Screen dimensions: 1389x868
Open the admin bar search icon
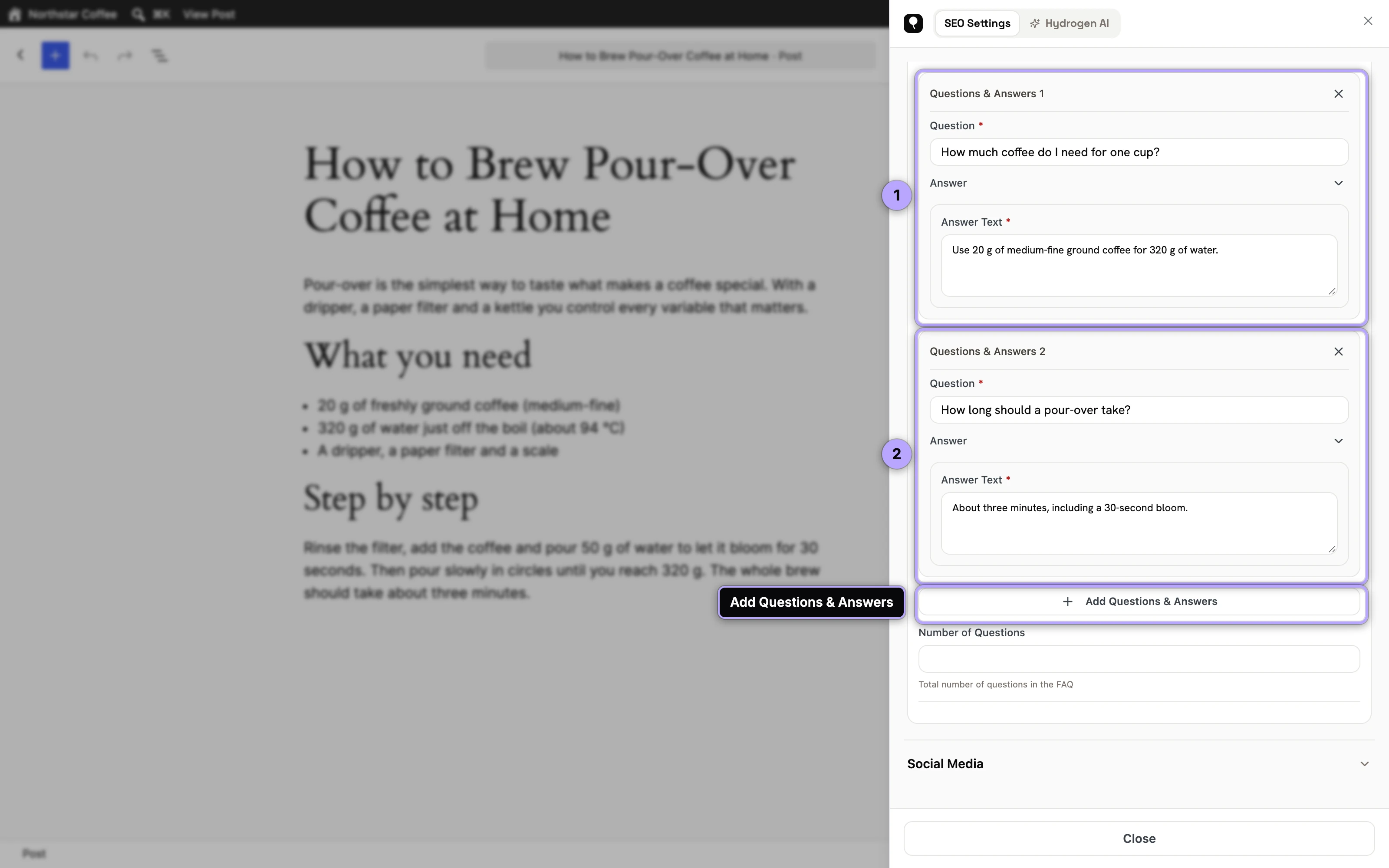pyautogui.click(x=138, y=14)
